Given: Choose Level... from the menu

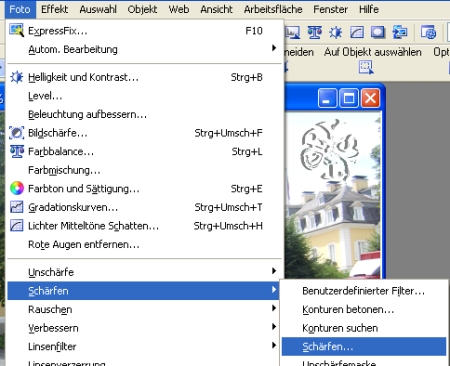Looking at the screenshot, I should (x=144, y=96).
